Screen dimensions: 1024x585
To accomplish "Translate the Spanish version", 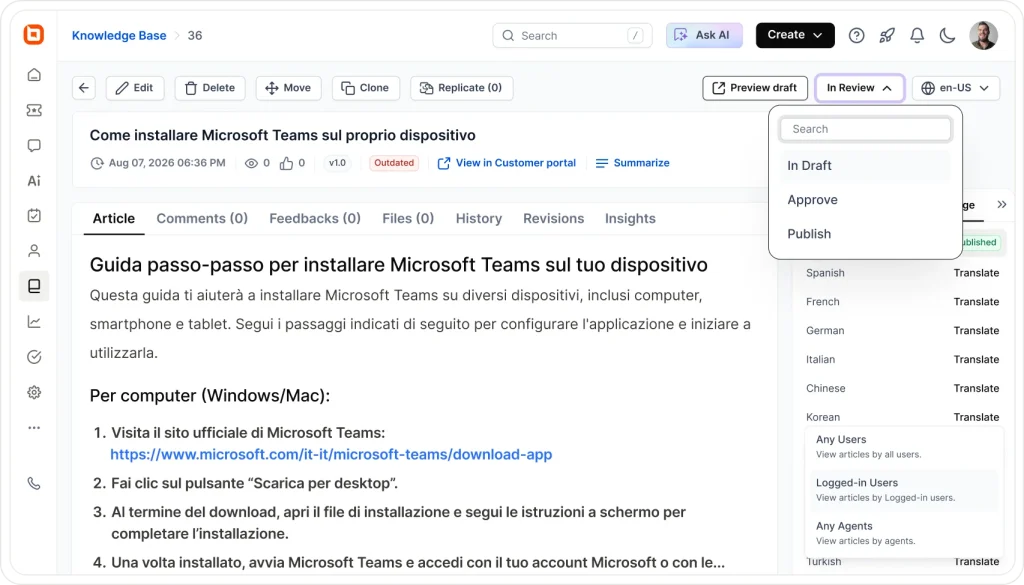I will 976,273.
